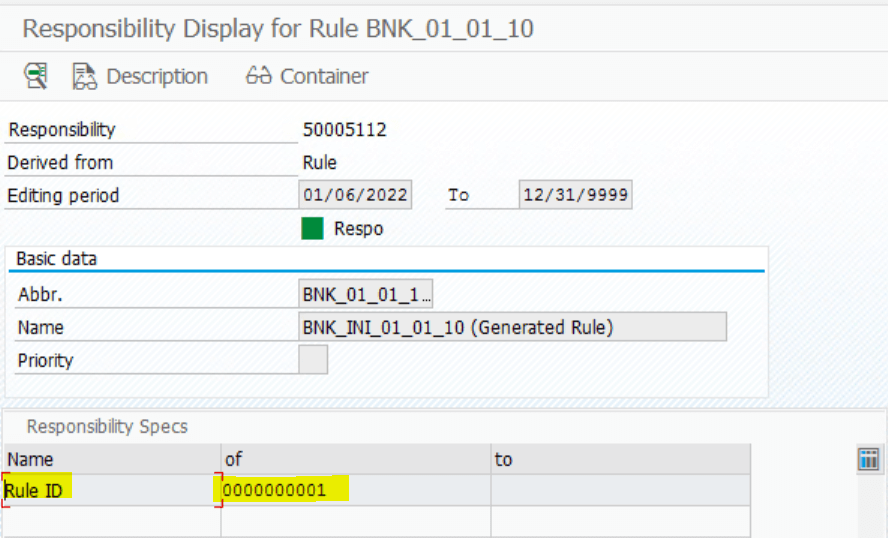Click the 'Basic data' group heading
Image resolution: width=888 pixels, height=538 pixels.
click(57, 259)
